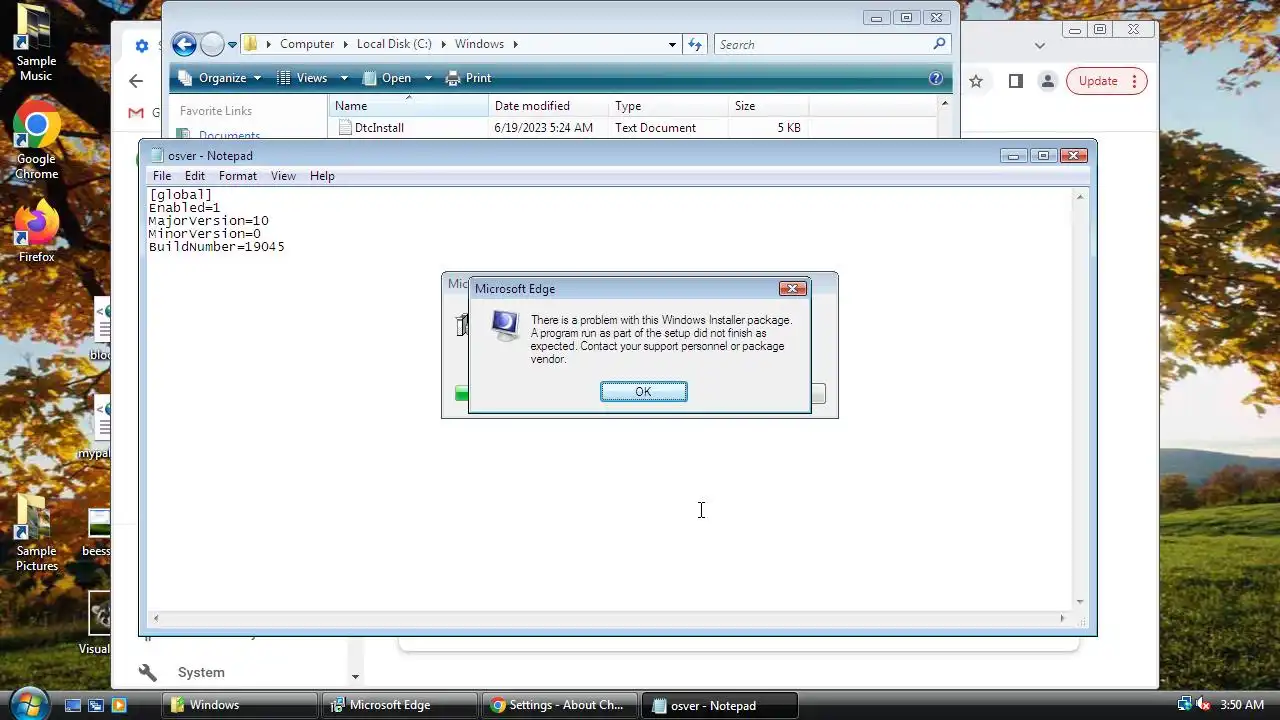
Task: Click System in Chrome settings sidebar
Action: tap(201, 672)
